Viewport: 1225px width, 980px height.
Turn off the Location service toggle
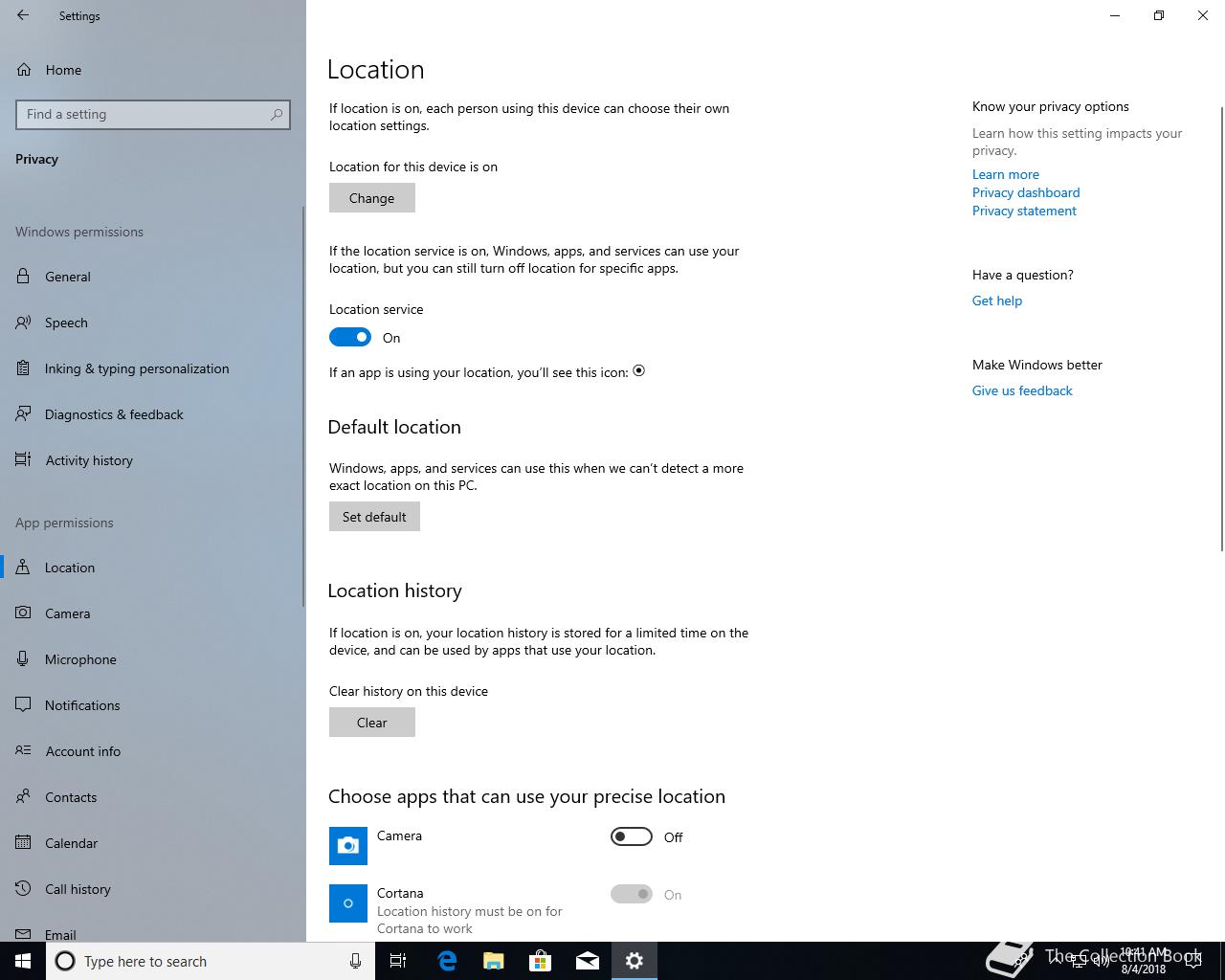350,337
